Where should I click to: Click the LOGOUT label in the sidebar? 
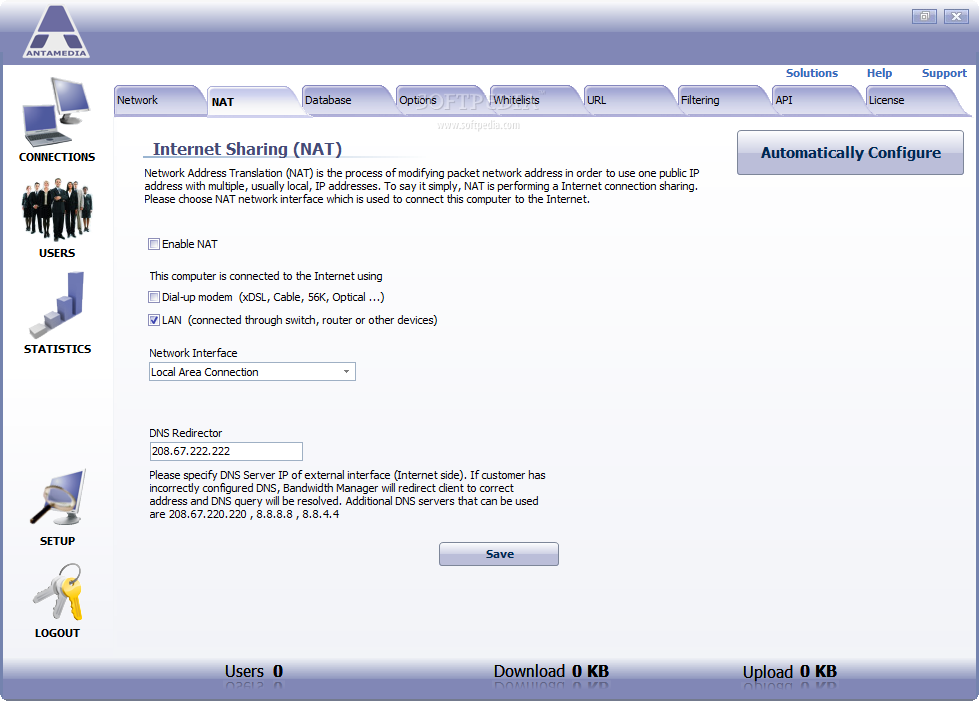click(57, 633)
